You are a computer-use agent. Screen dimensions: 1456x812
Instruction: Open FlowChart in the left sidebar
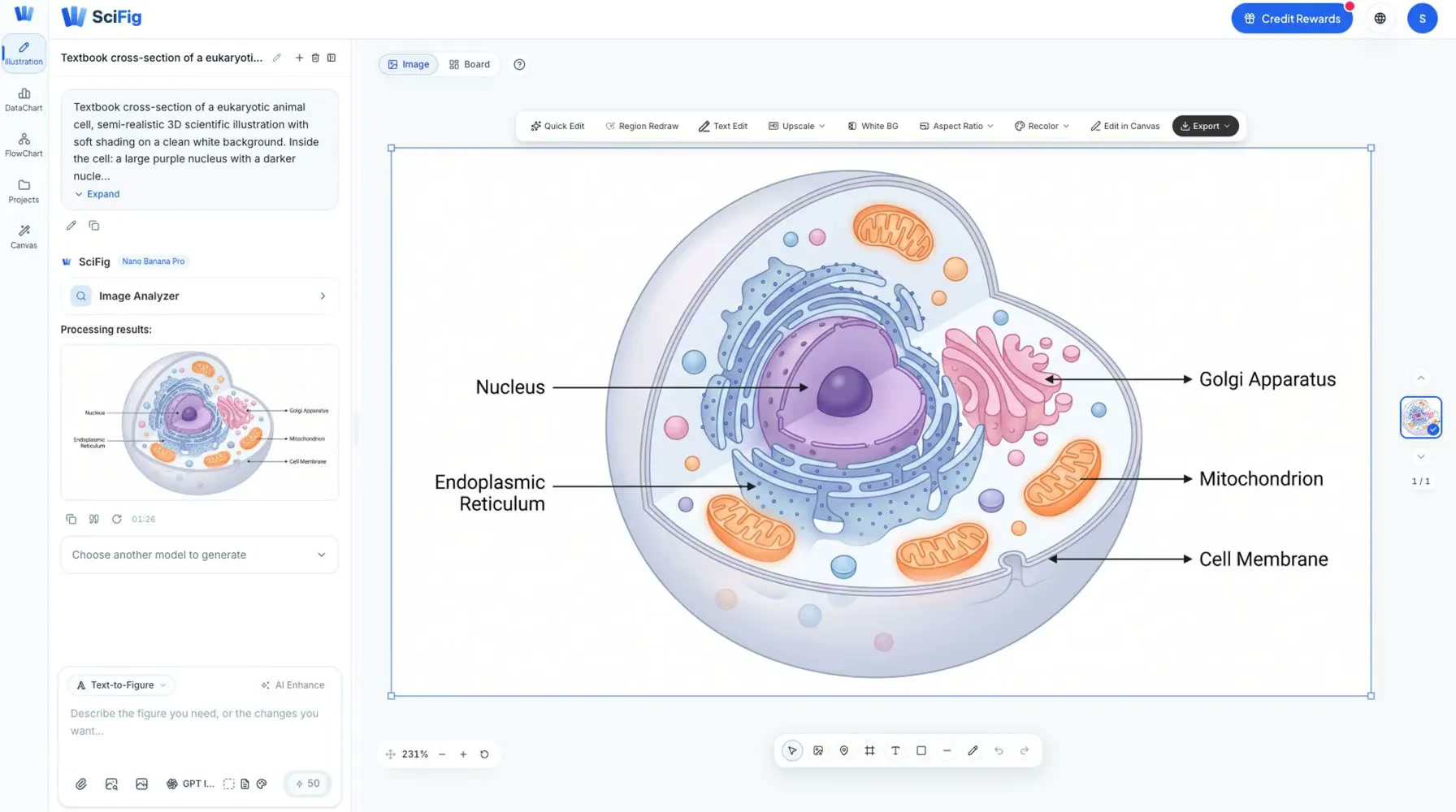click(24, 145)
